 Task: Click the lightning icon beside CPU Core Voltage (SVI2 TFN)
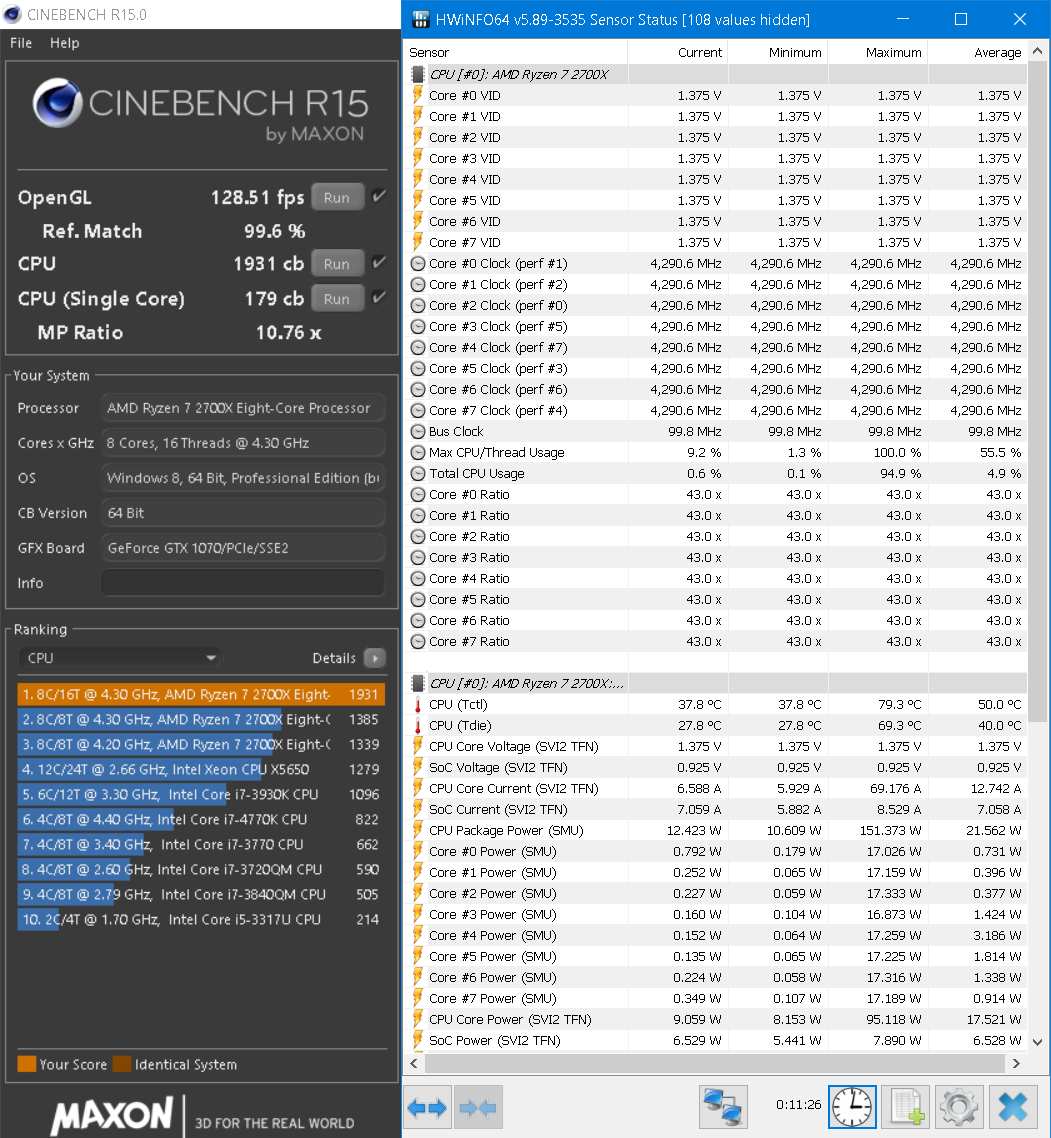pyautogui.click(x=417, y=746)
